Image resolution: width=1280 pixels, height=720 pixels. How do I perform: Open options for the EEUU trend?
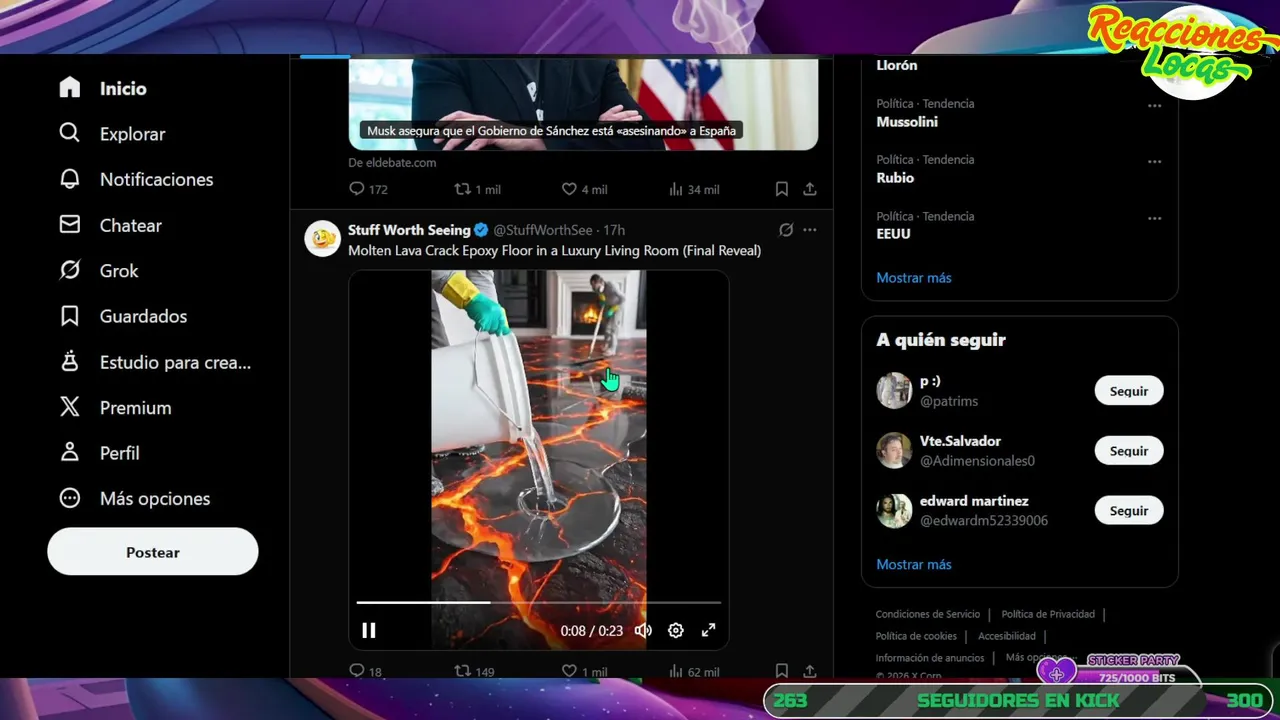[x=1155, y=218]
